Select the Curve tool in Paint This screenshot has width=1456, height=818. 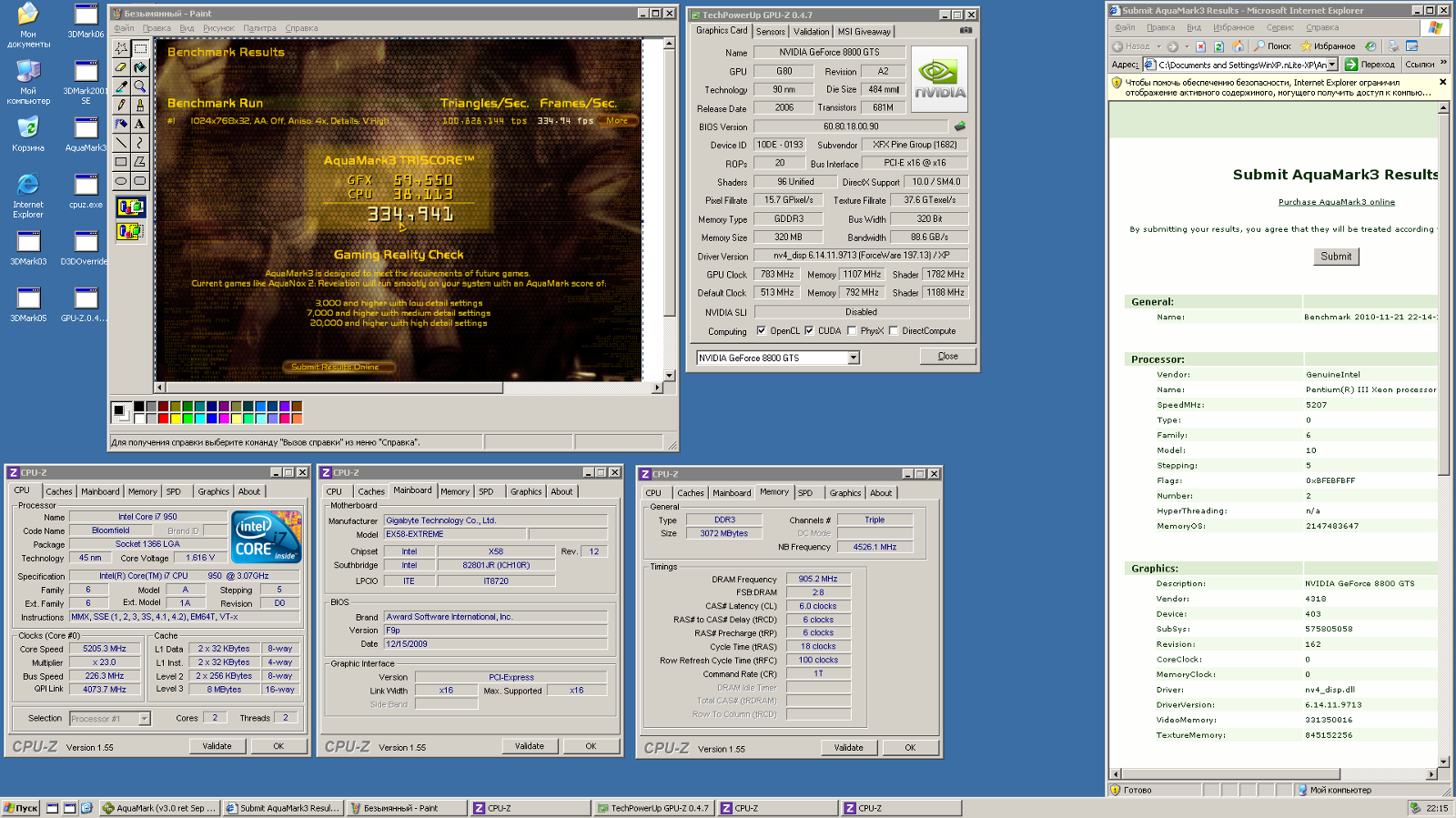[x=140, y=143]
